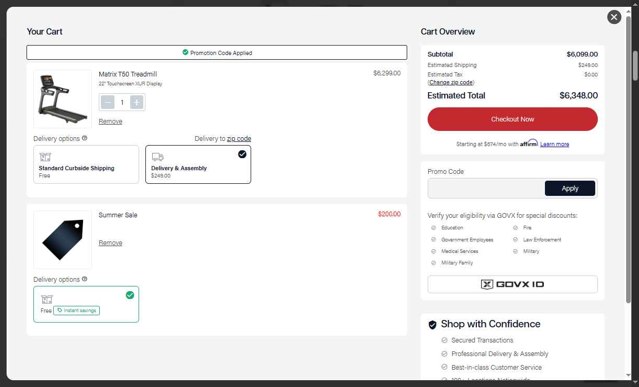
Task: Click the Affirm logo
Action: [529, 143]
